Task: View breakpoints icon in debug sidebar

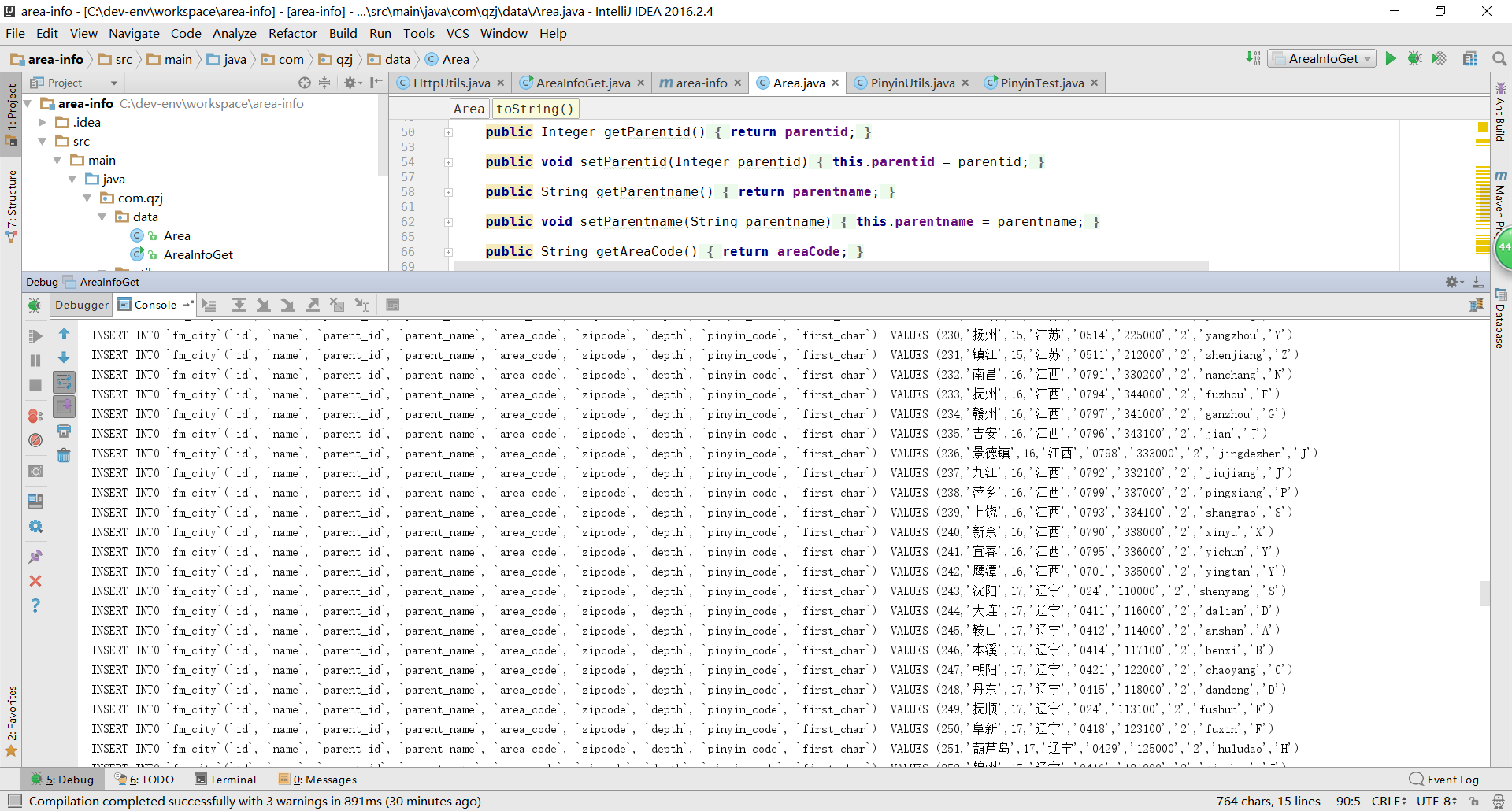Action: 35,416
